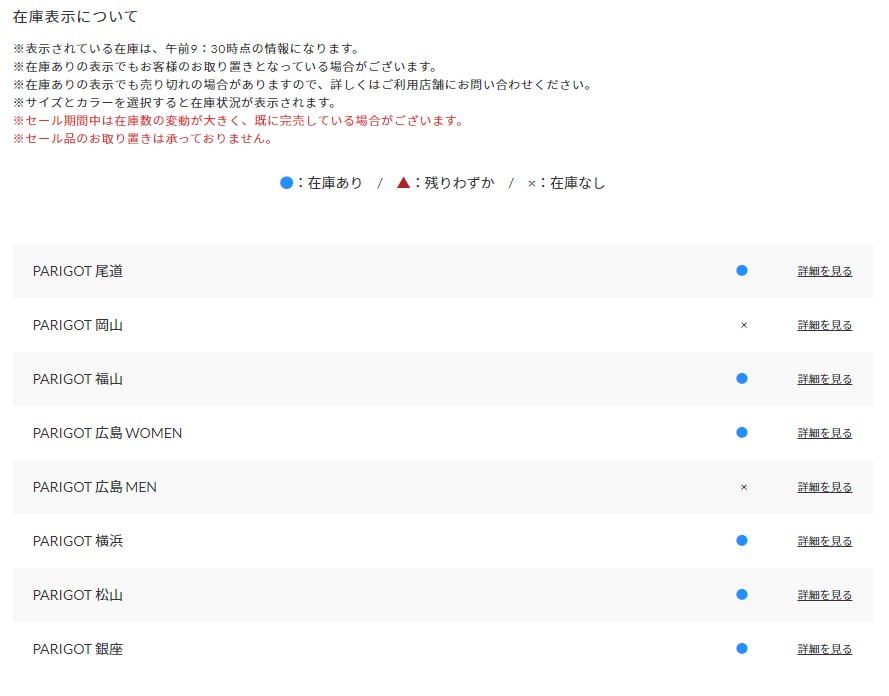This screenshot has width=889, height=696.
Task: Follow 詳細を見る for PARIGOT 松山
Action: click(825, 595)
